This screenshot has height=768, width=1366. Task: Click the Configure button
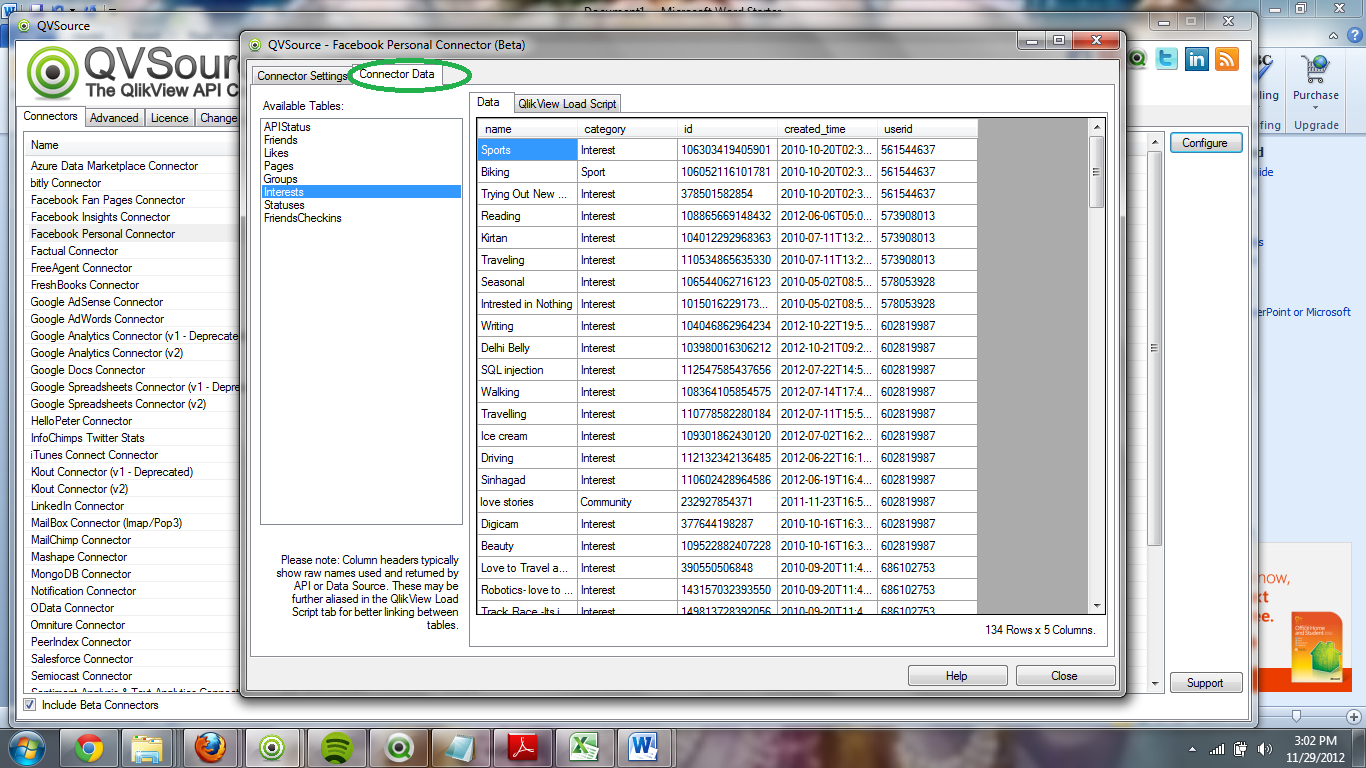1205,143
